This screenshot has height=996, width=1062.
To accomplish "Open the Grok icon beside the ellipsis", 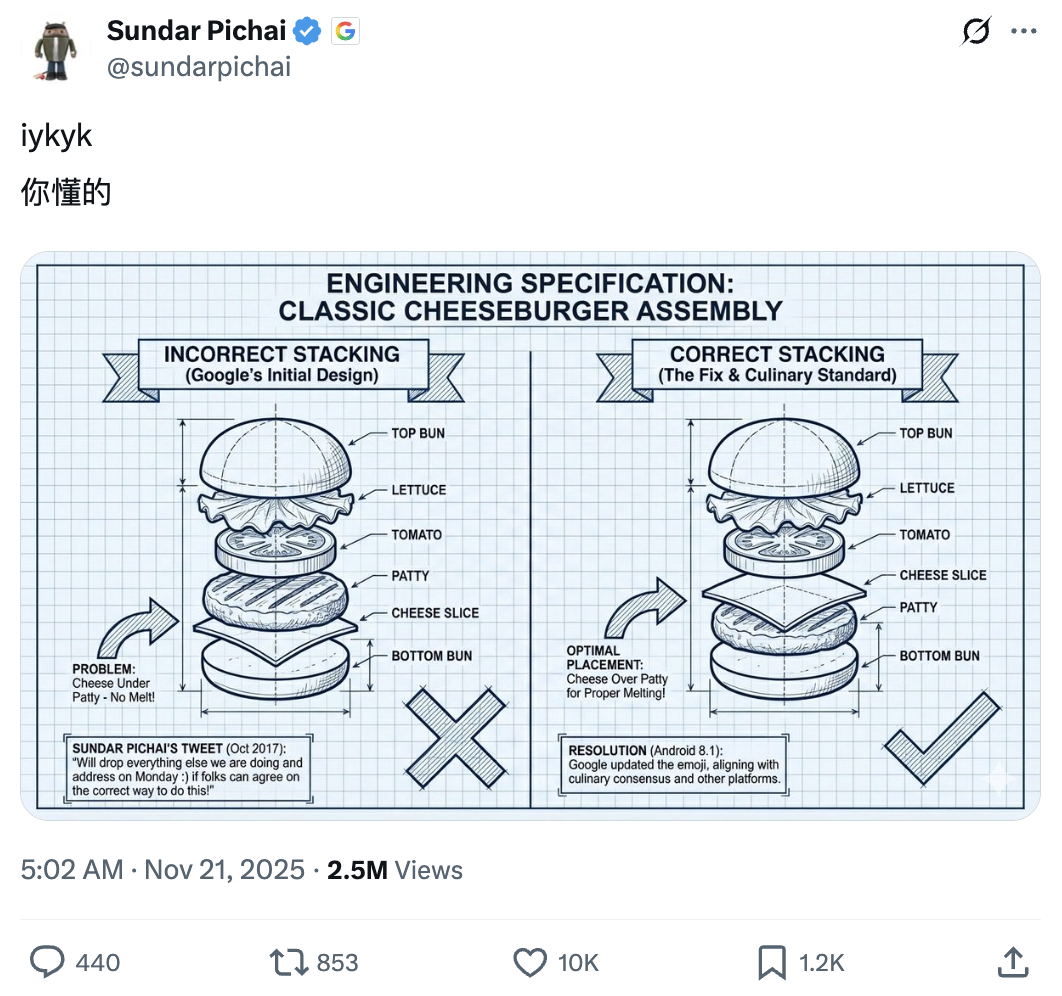I will tap(975, 32).
